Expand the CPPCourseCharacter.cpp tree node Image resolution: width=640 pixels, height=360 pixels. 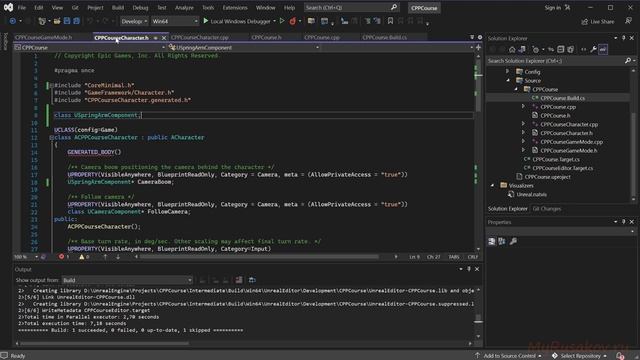523,124
